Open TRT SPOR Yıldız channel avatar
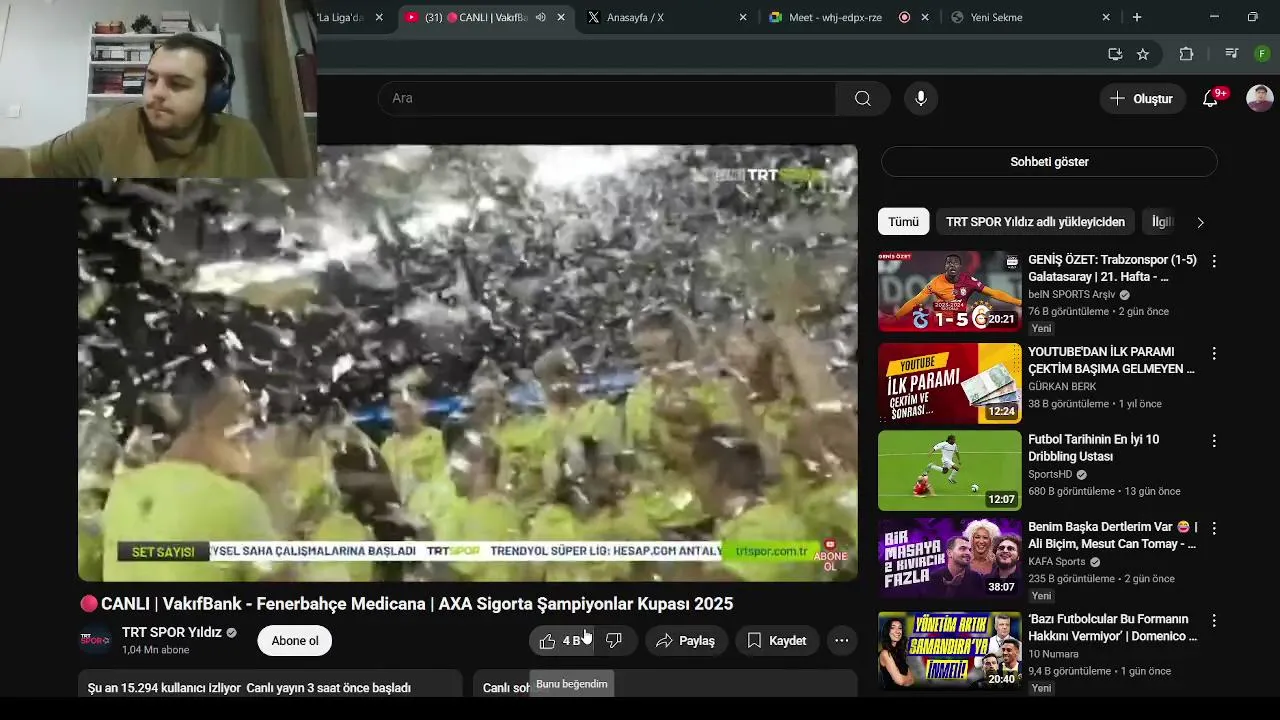Viewport: 1280px width, 720px height. click(x=95, y=640)
